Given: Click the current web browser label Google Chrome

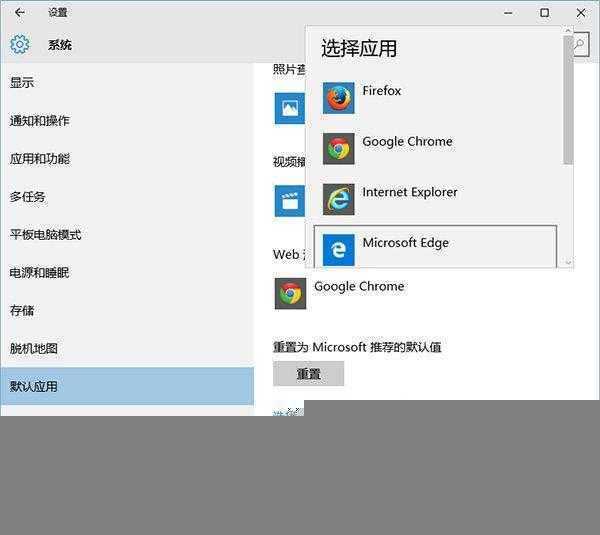Looking at the screenshot, I should point(359,286).
